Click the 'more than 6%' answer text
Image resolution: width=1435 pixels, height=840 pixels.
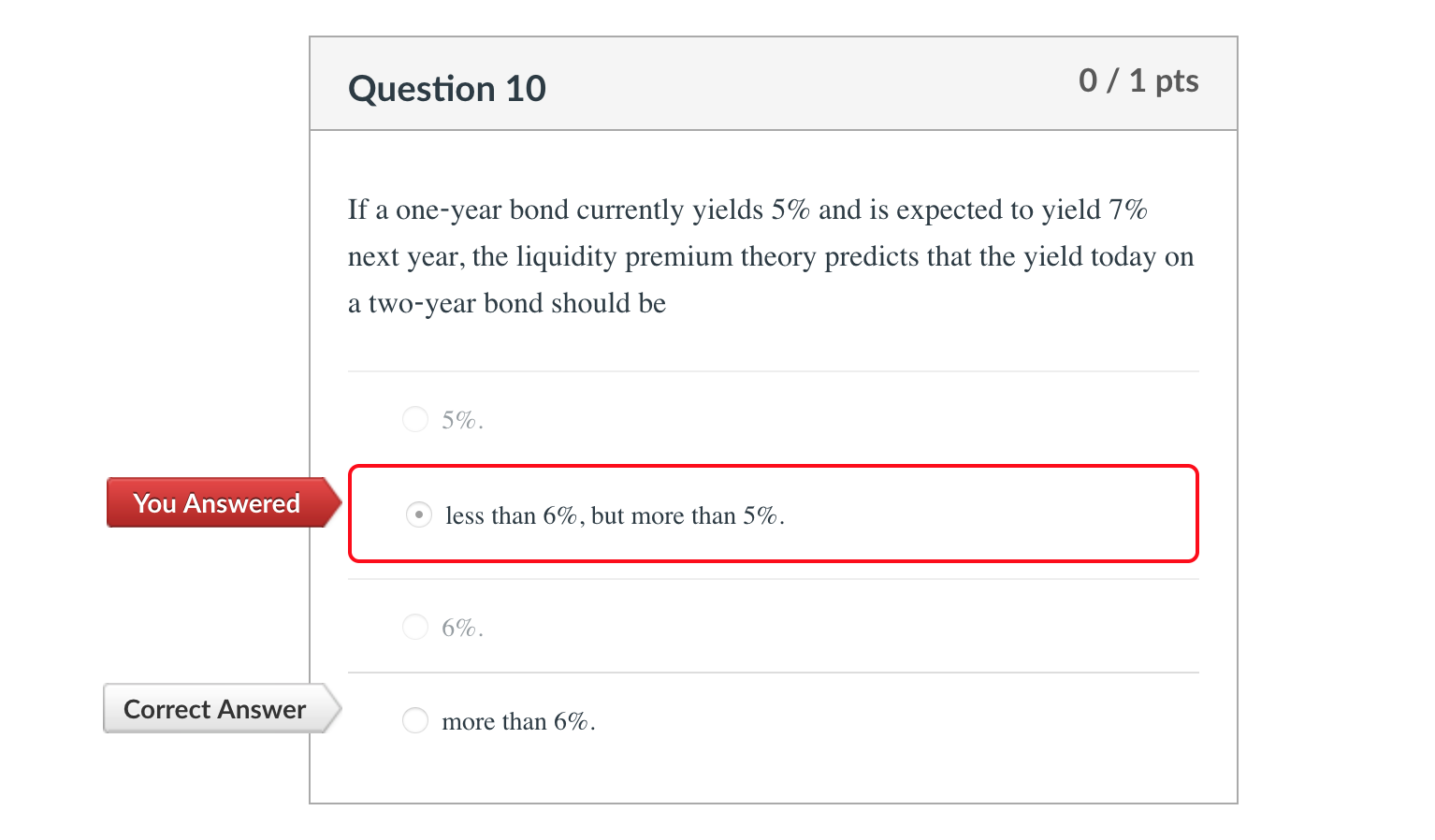tap(518, 720)
